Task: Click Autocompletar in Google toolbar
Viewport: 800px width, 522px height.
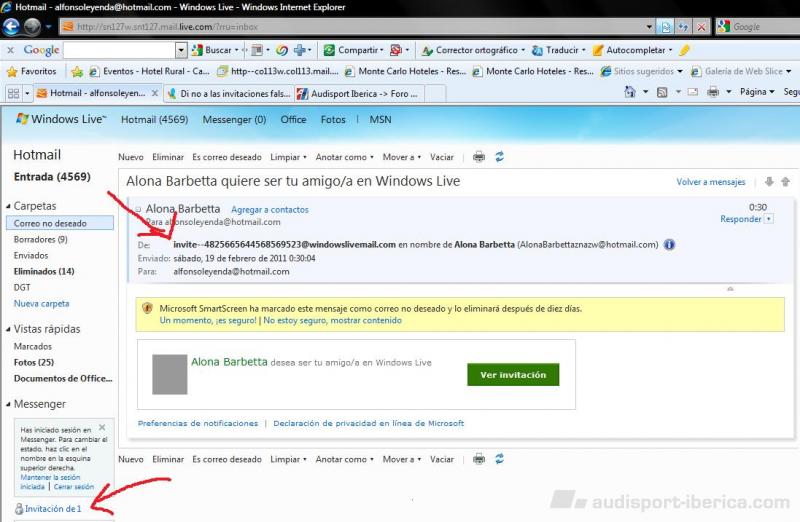Action: point(632,50)
